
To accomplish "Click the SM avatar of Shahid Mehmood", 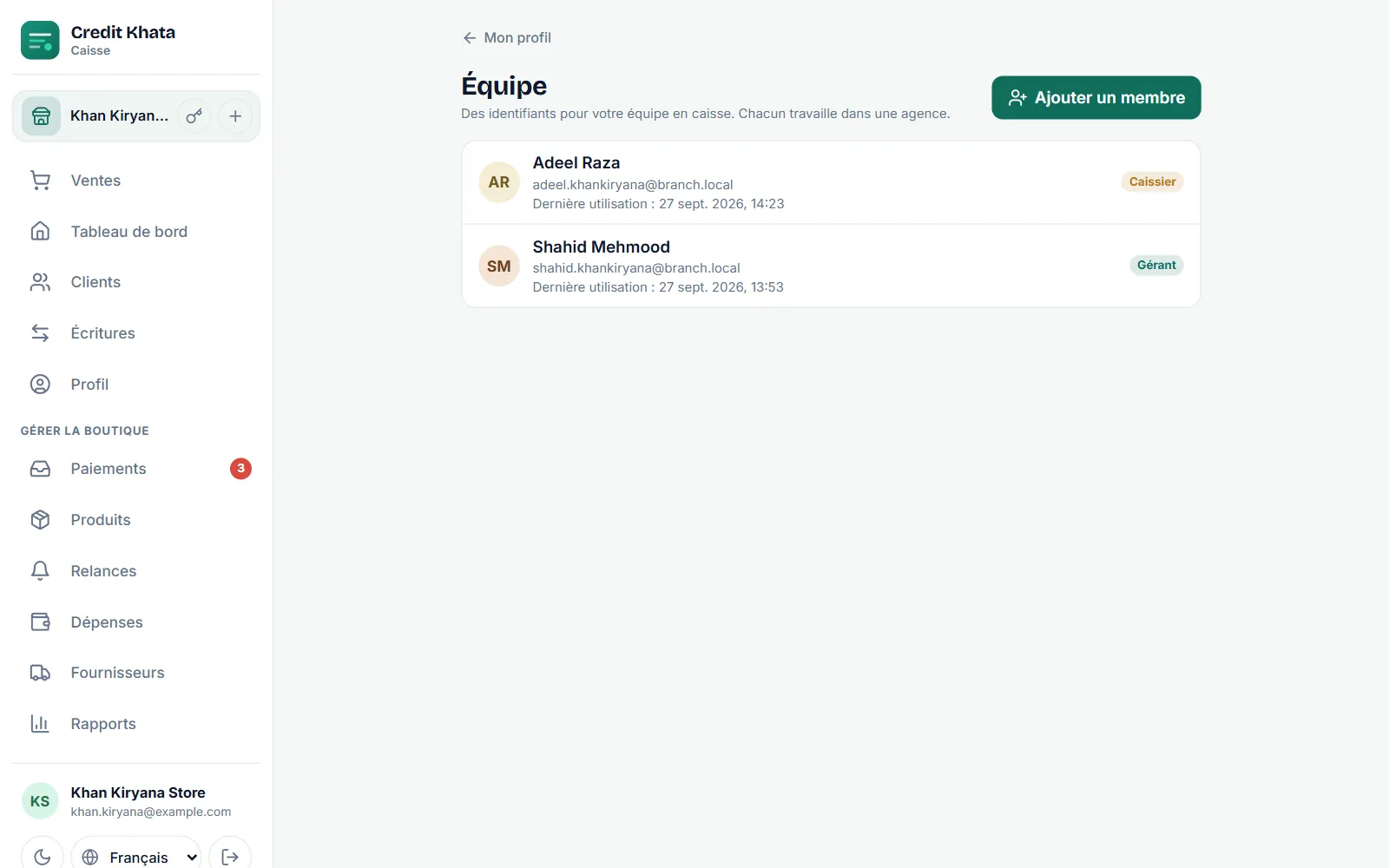I will coord(499,266).
